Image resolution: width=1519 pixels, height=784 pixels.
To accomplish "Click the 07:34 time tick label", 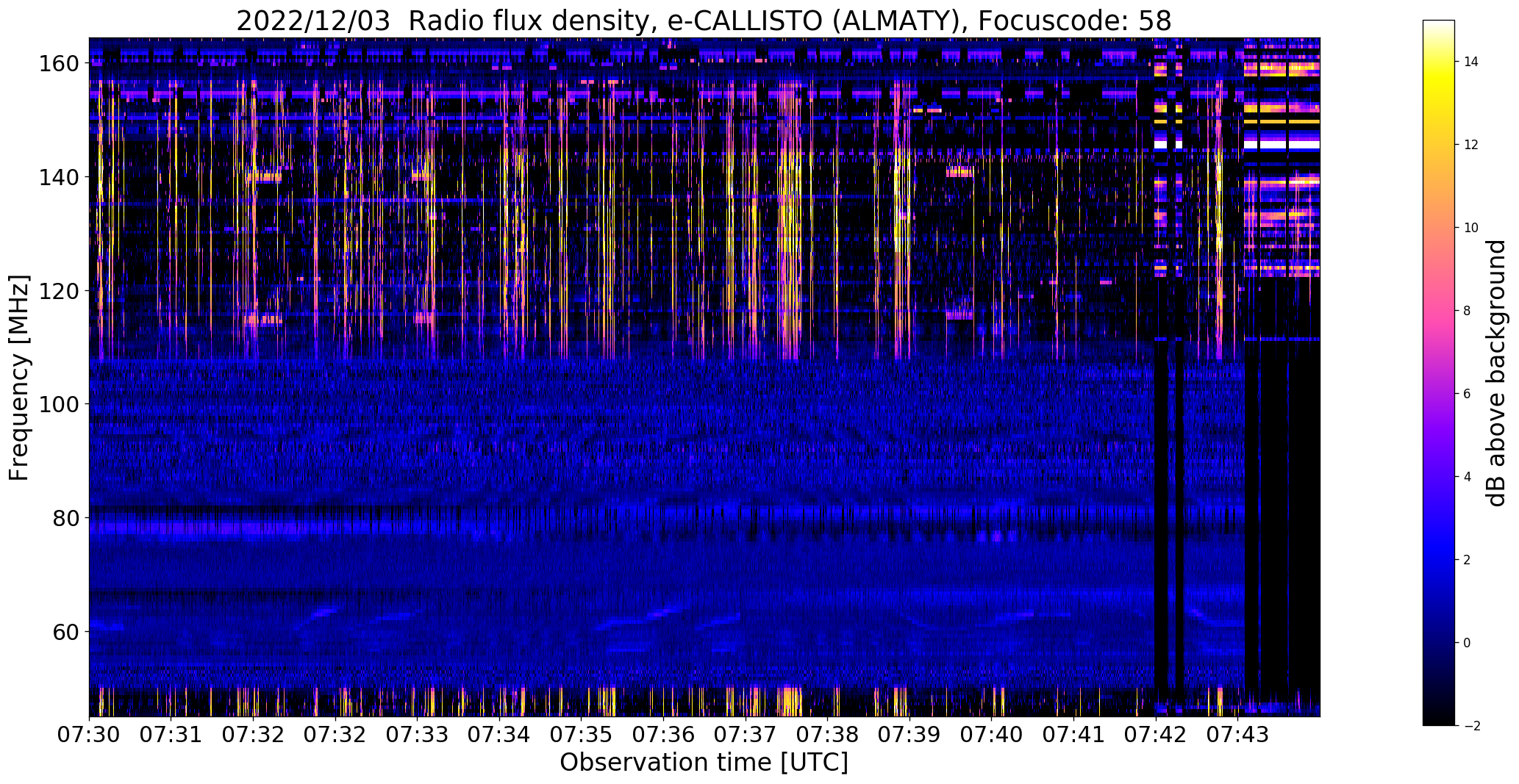I will click(500, 735).
